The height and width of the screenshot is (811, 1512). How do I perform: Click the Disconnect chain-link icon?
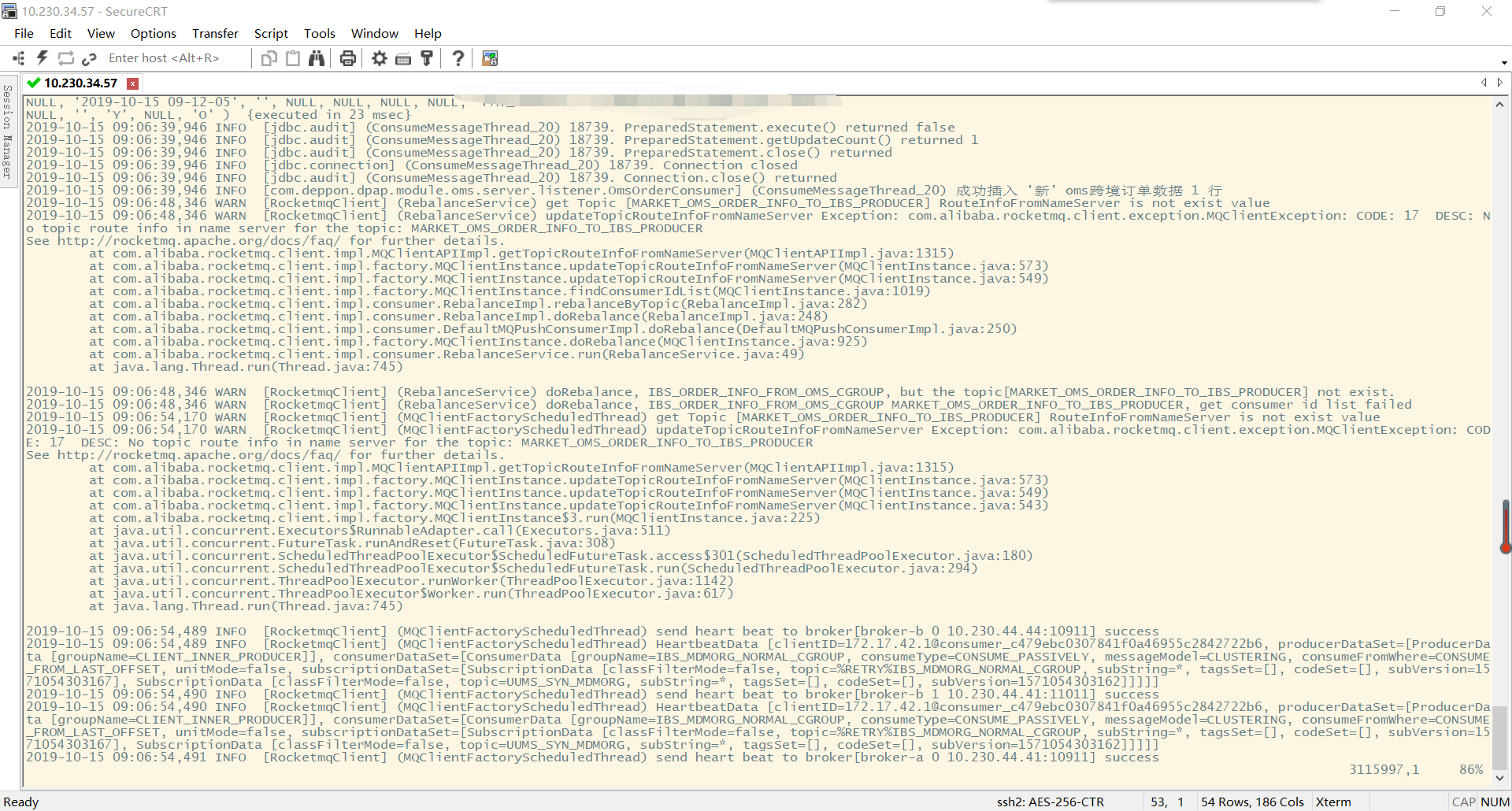(x=89, y=58)
